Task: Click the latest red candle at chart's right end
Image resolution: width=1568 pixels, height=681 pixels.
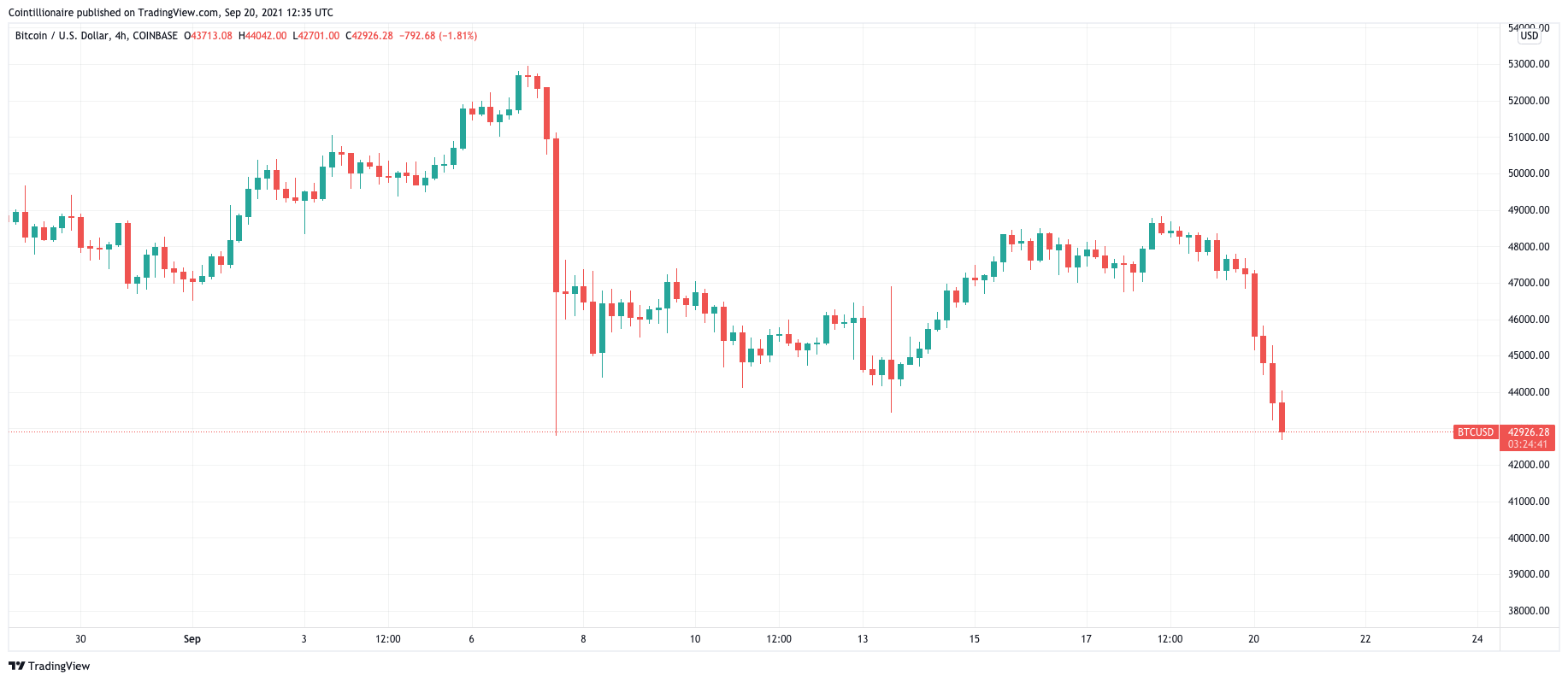Action: pyautogui.click(x=1282, y=417)
